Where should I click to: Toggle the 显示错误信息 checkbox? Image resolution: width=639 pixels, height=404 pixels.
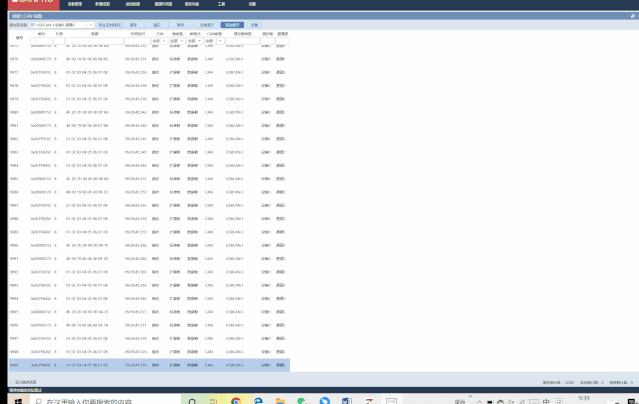[x=11, y=382]
